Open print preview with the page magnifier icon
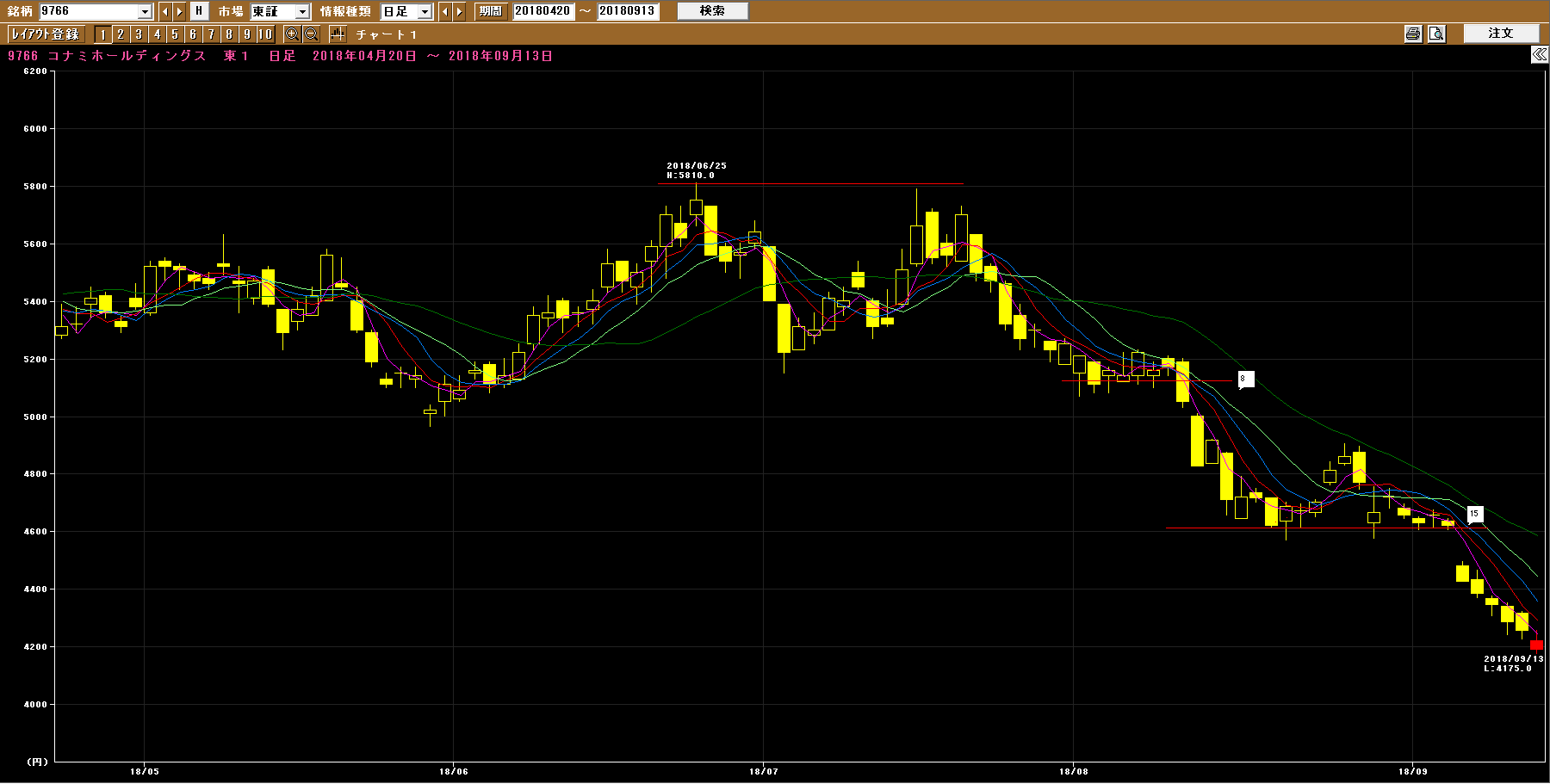The width and height of the screenshot is (1550, 784). click(x=1436, y=34)
